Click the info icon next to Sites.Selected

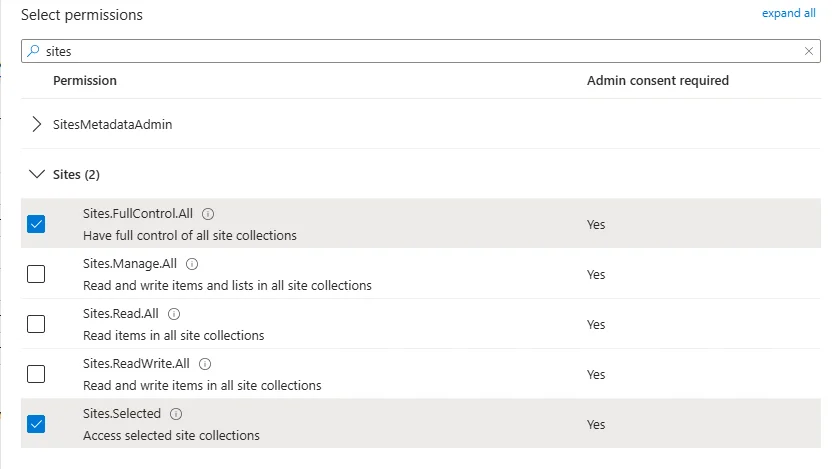(x=176, y=414)
